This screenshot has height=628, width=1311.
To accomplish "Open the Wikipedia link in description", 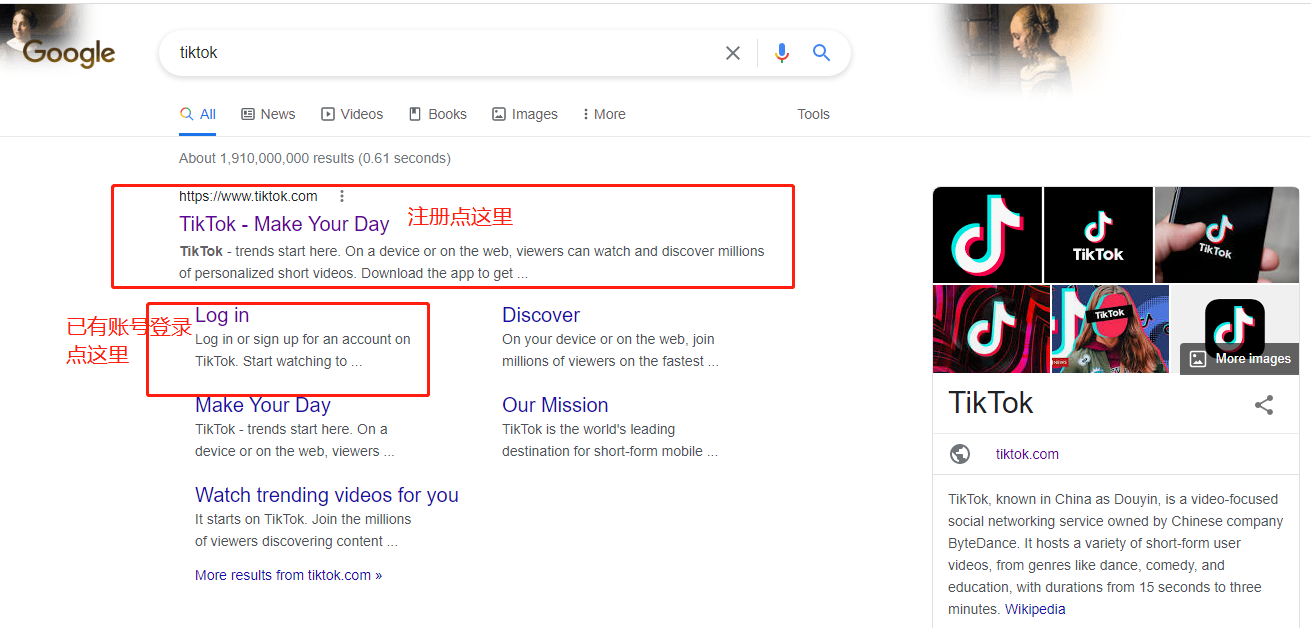I will 1035,609.
